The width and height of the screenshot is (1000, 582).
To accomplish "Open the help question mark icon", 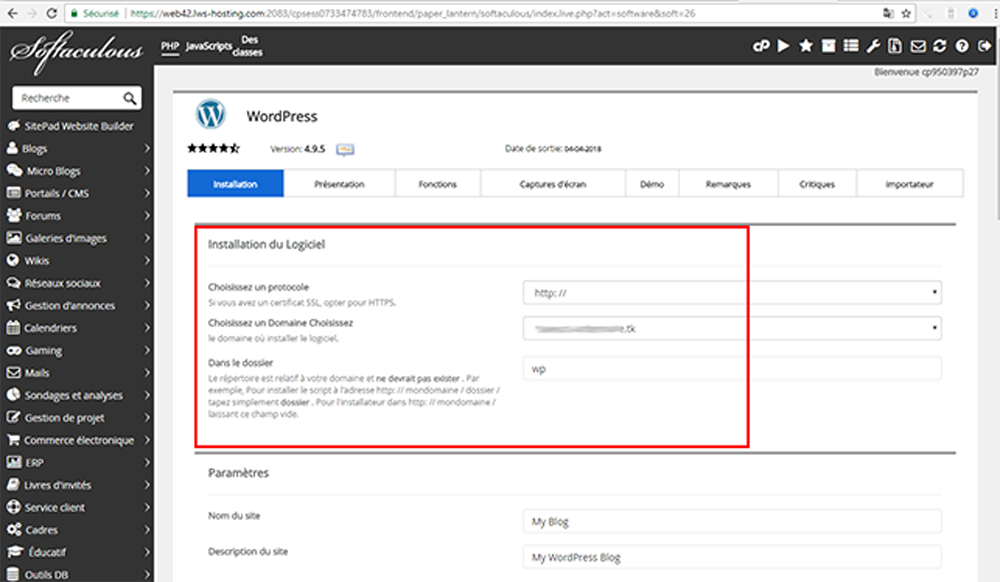I will (962, 46).
